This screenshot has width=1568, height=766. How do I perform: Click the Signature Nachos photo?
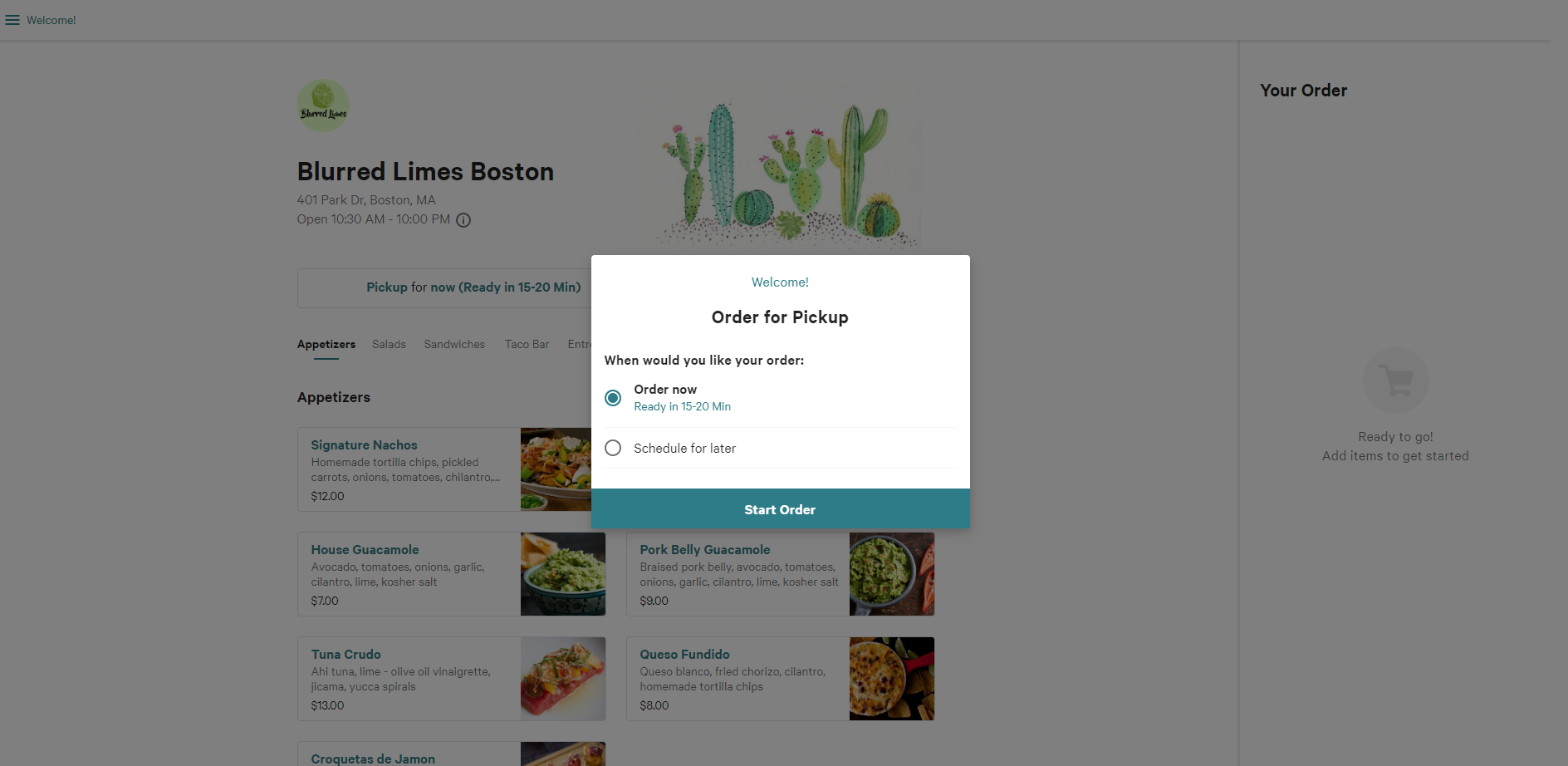click(x=562, y=469)
